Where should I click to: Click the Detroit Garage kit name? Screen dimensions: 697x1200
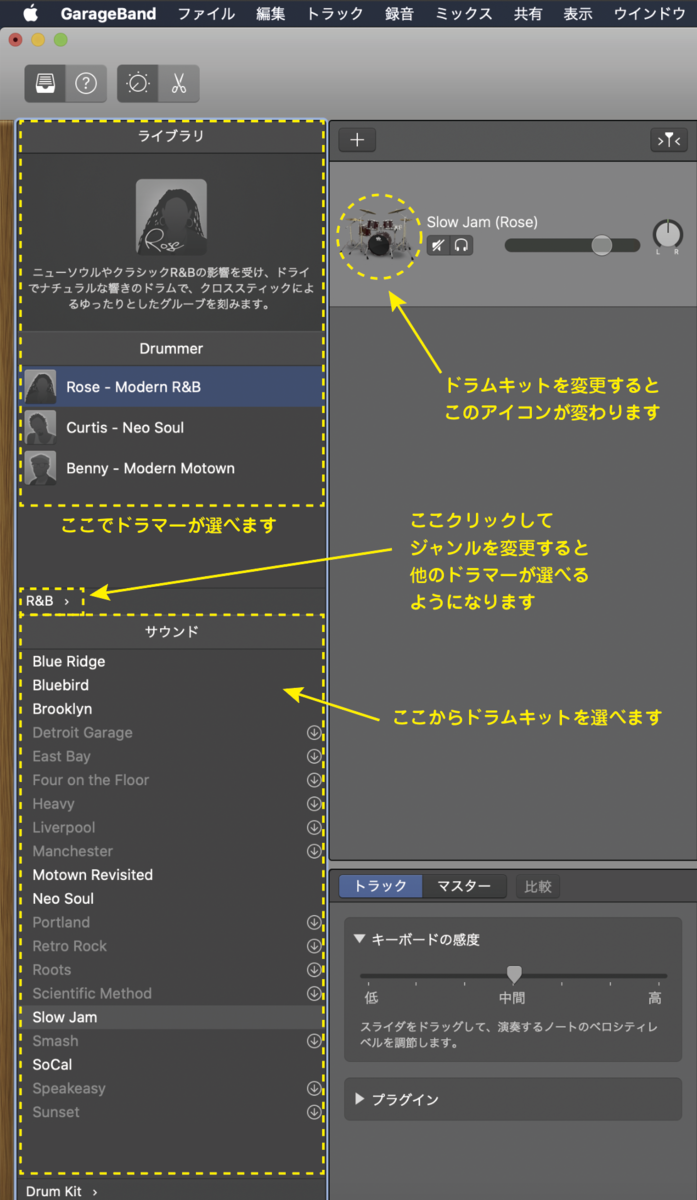(82, 733)
